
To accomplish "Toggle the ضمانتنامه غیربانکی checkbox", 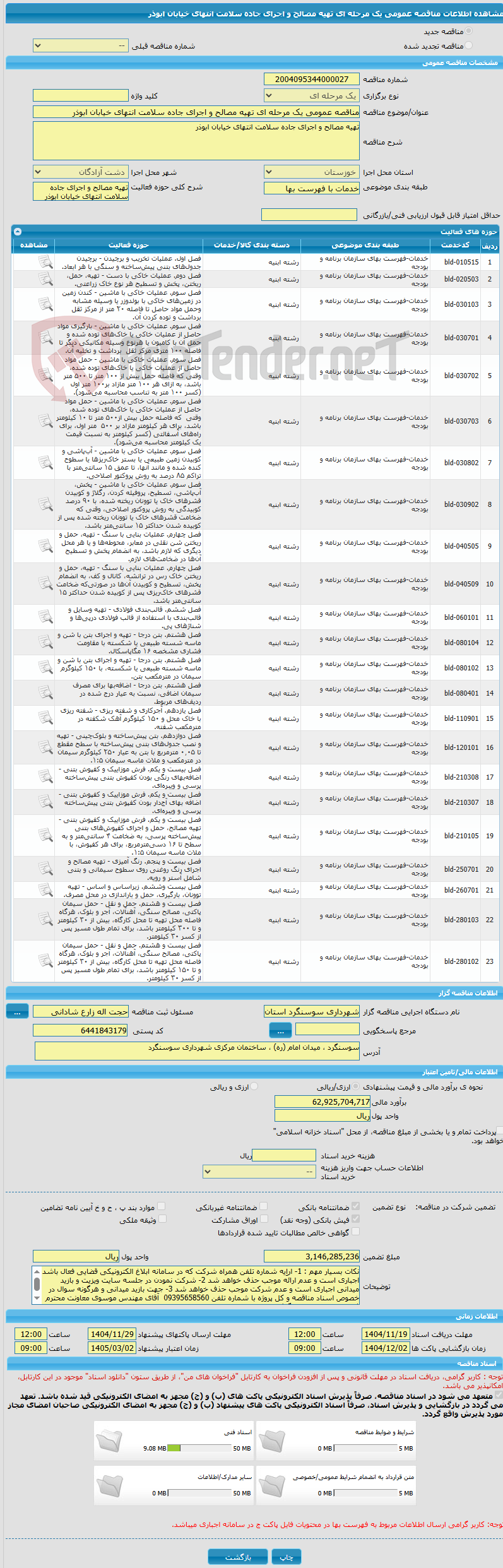I will [263, 1206].
